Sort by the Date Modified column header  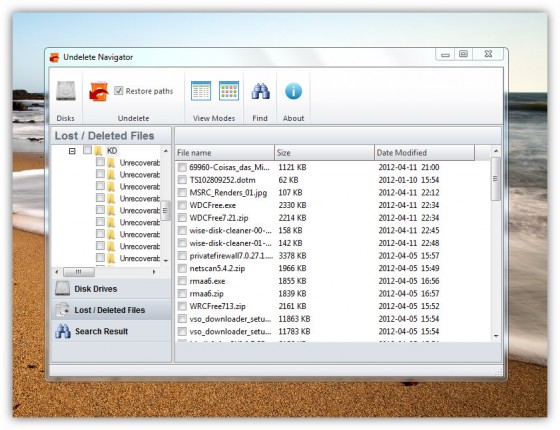(x=425, y=153)
